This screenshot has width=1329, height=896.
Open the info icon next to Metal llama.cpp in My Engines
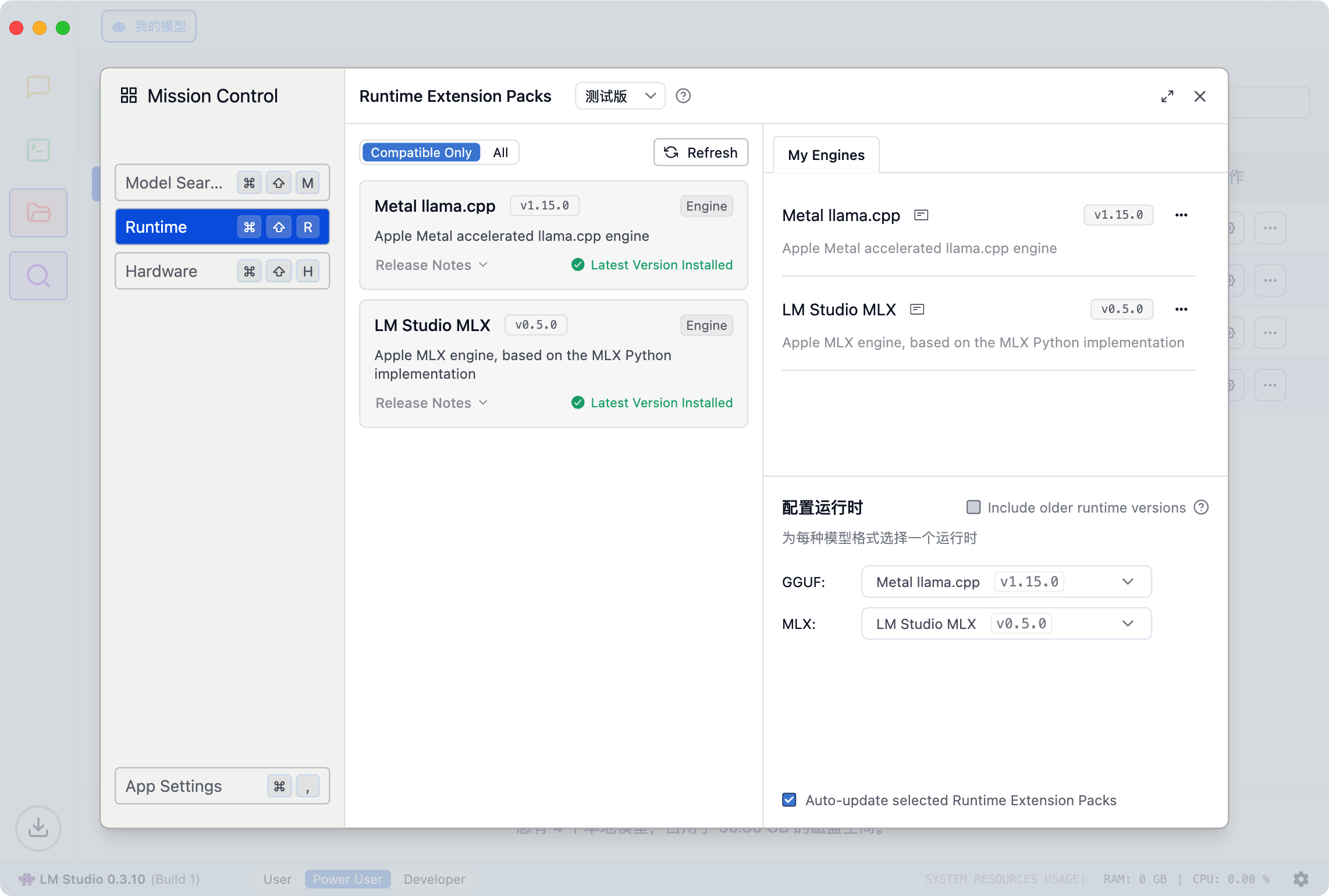(x=921, y=215)
